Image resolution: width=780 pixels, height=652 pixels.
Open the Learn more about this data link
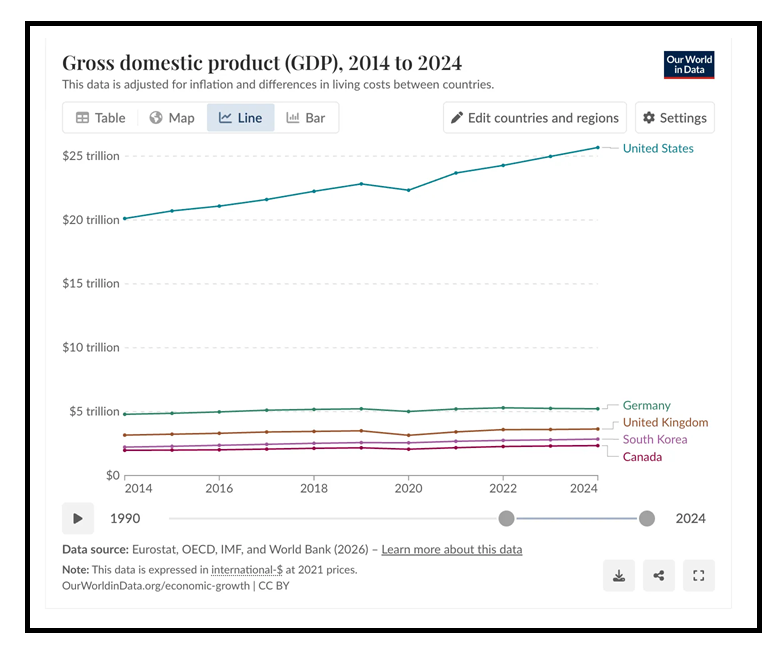tap(451, 549)
